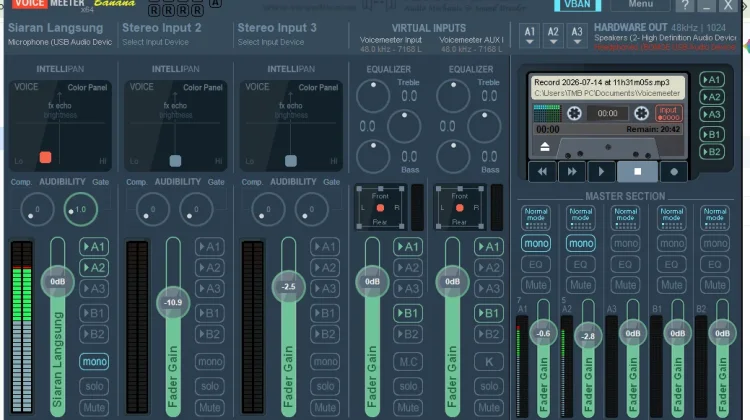Screen dimensions: 750x420
Task: Click the Stereo Input 2 fader at -10.9
Action: click(173, 303)
